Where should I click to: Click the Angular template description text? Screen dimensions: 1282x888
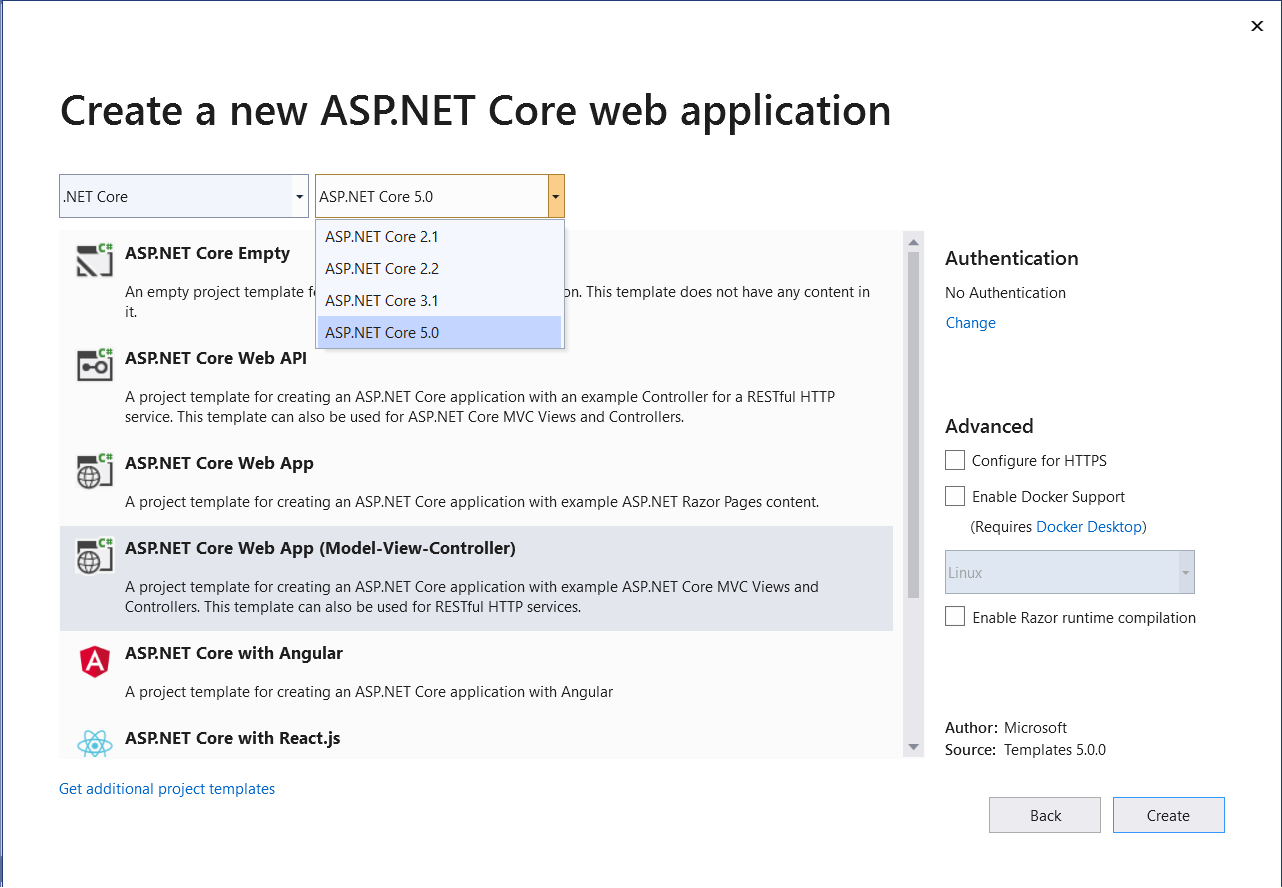pos(369,692)
